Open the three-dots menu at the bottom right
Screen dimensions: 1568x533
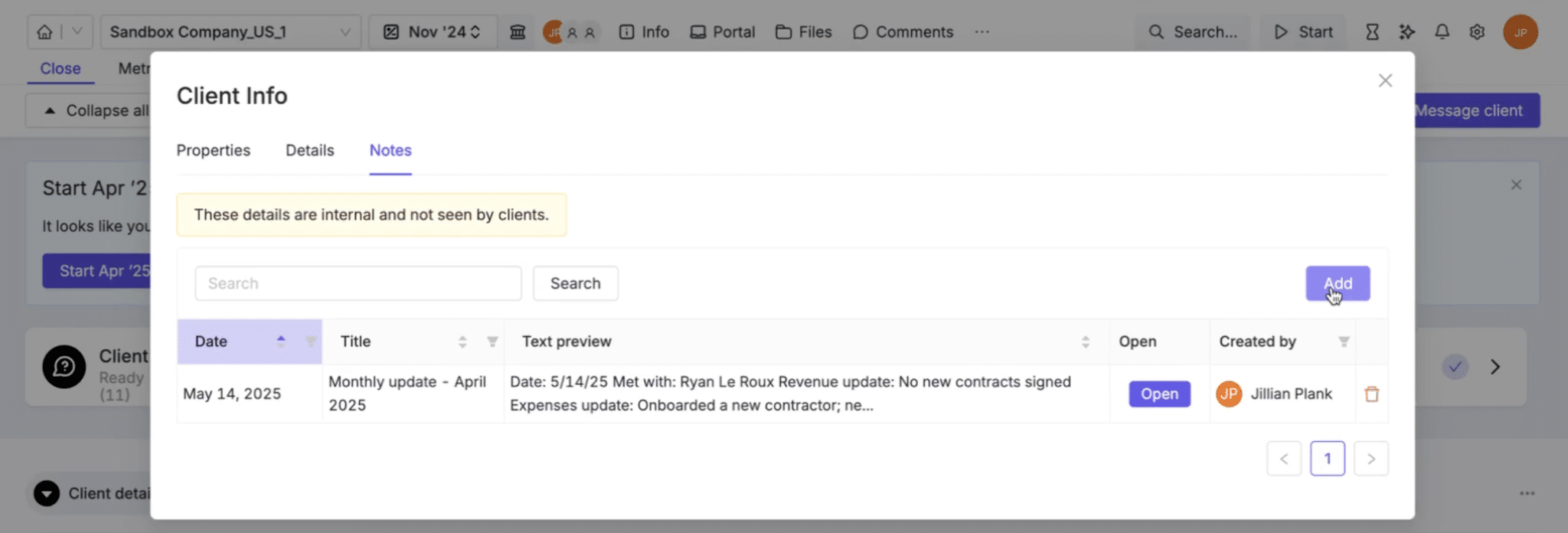[1527, 494]
